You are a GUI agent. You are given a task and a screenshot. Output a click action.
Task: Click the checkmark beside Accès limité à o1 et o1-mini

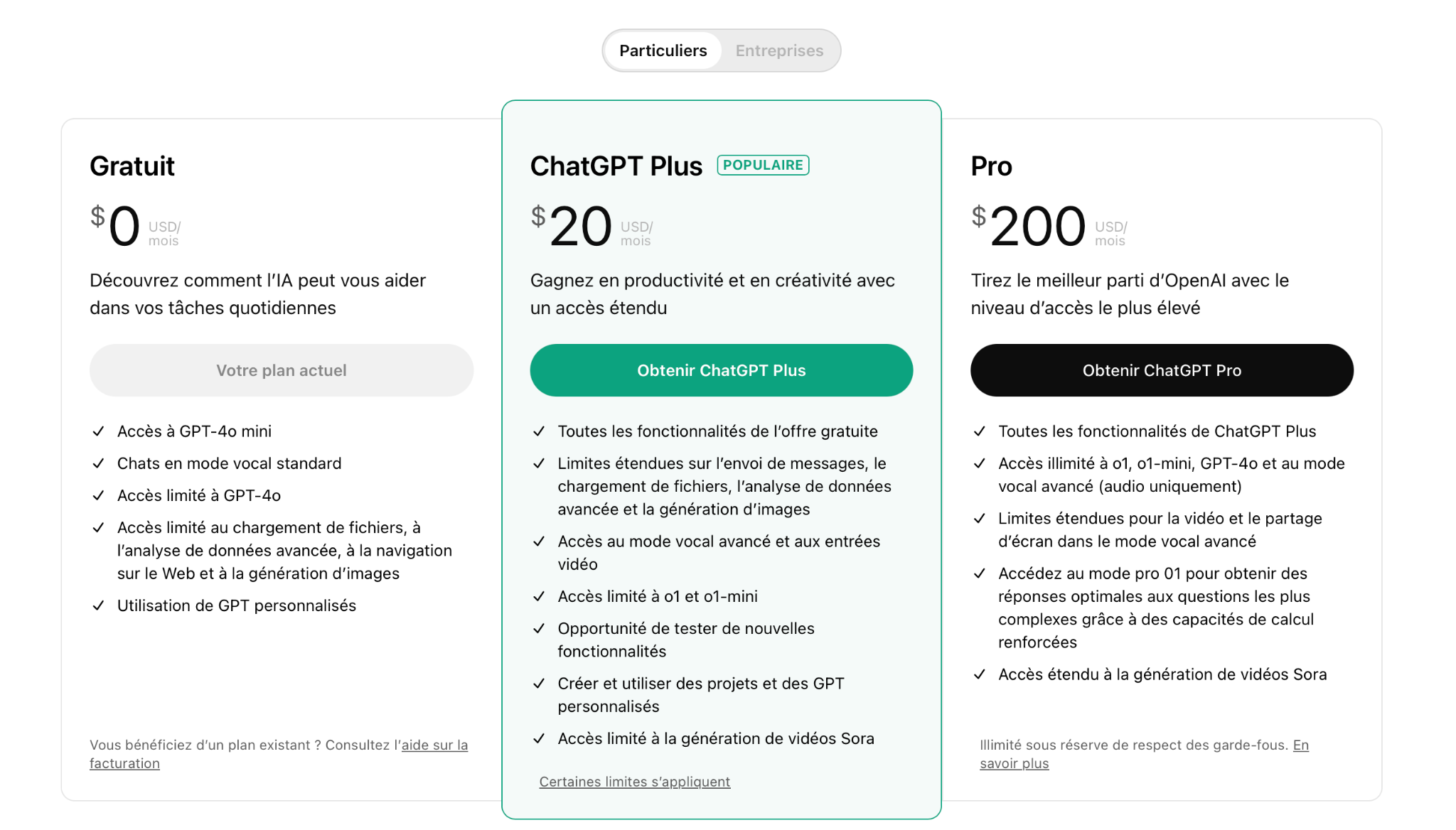tap(539, 596)
